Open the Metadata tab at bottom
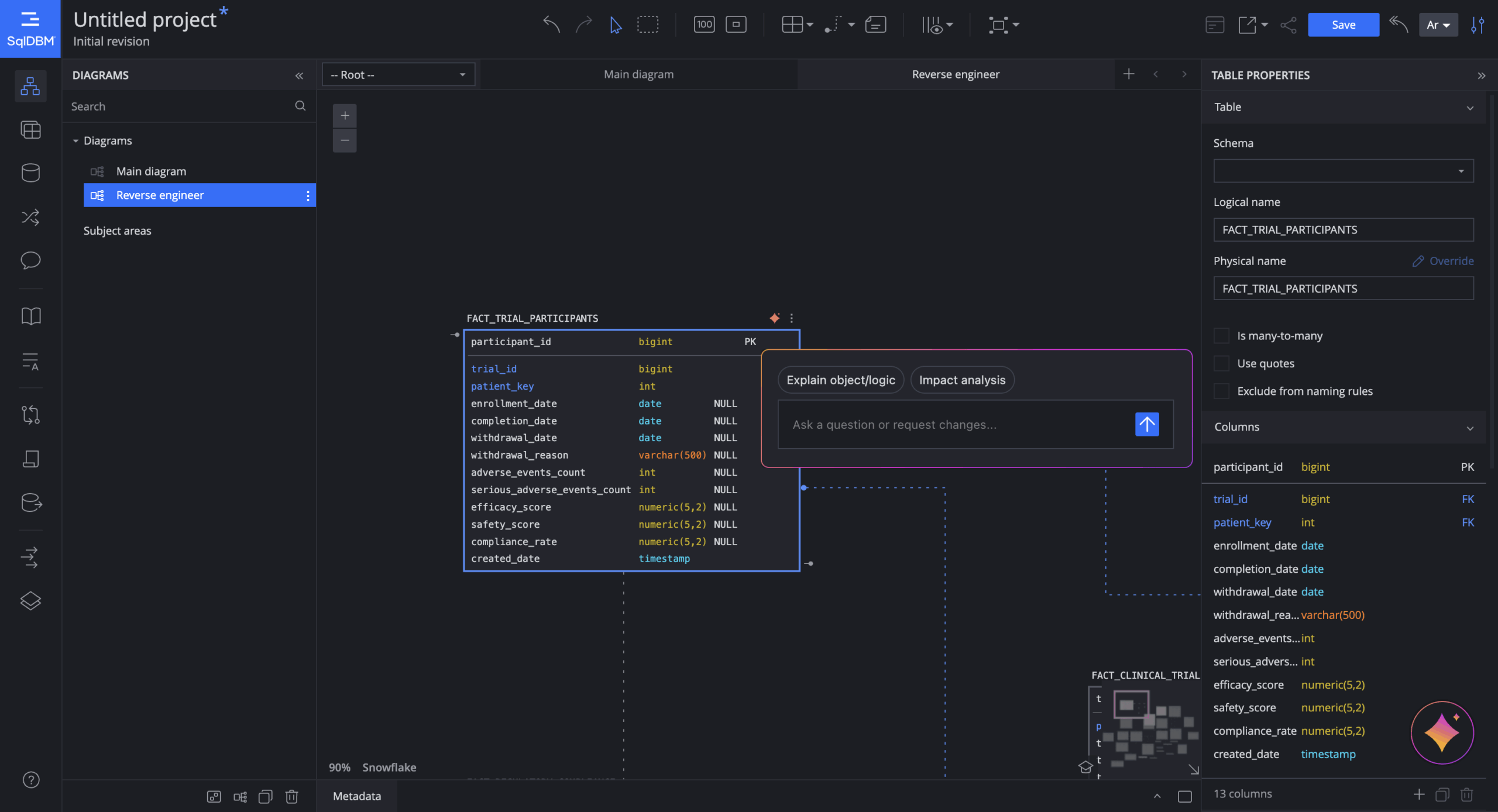 pos(356,796)
